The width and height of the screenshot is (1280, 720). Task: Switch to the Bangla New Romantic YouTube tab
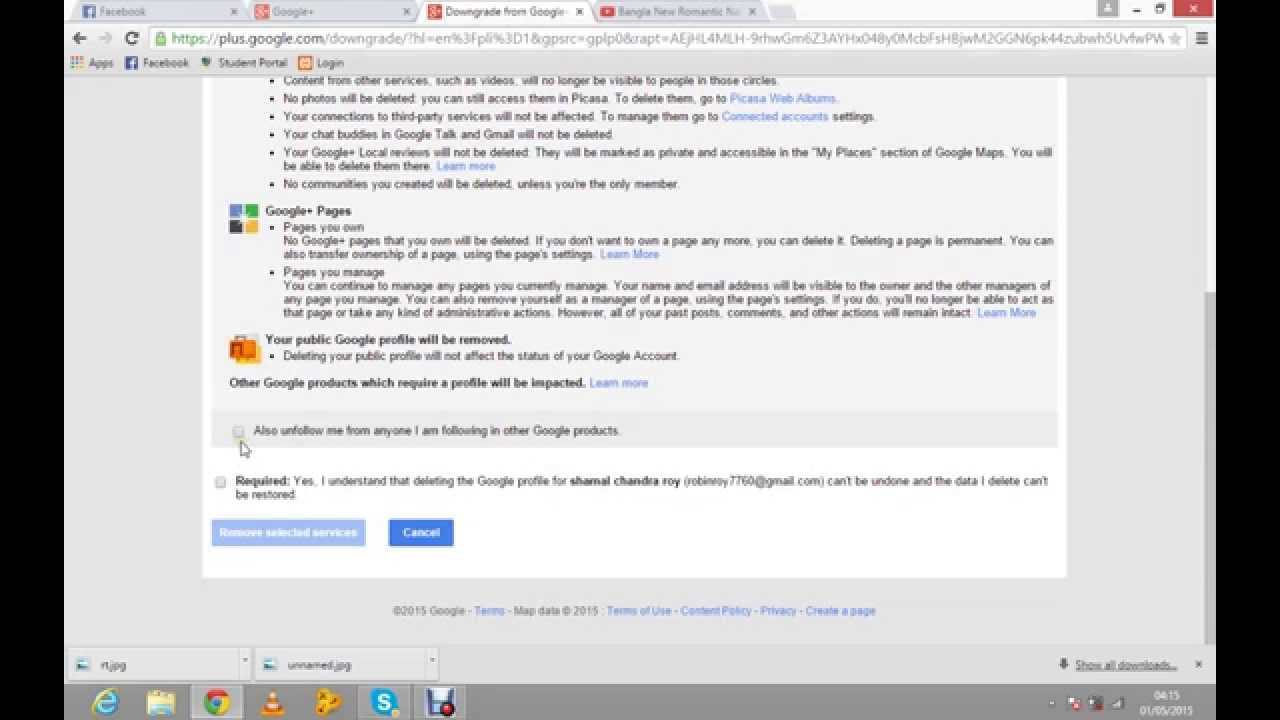(x=680, y=12)
